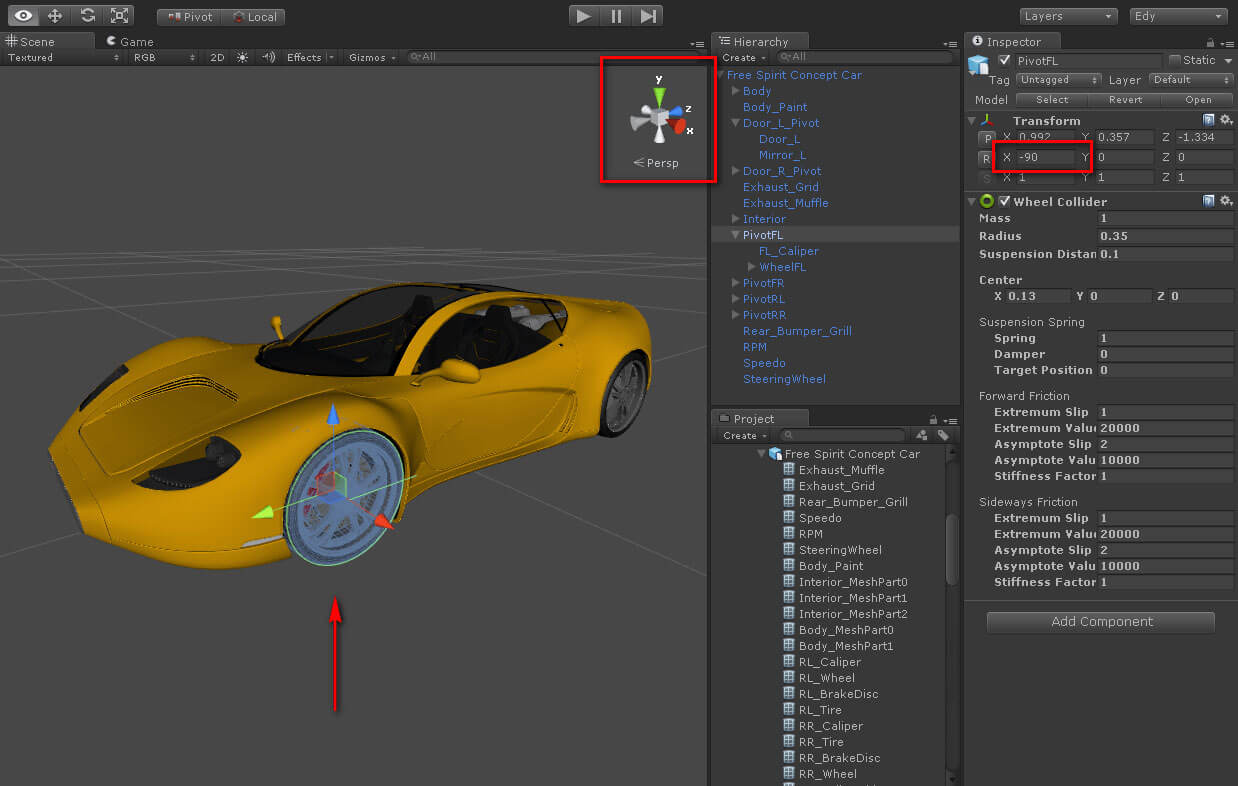
Task: Click the Add Component button
Action: click(x=1101, y=622)
